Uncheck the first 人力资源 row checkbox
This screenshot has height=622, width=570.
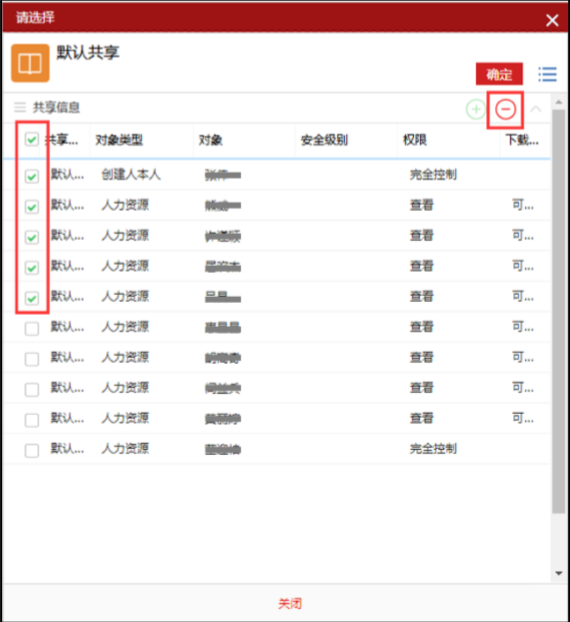pos(32,206)
